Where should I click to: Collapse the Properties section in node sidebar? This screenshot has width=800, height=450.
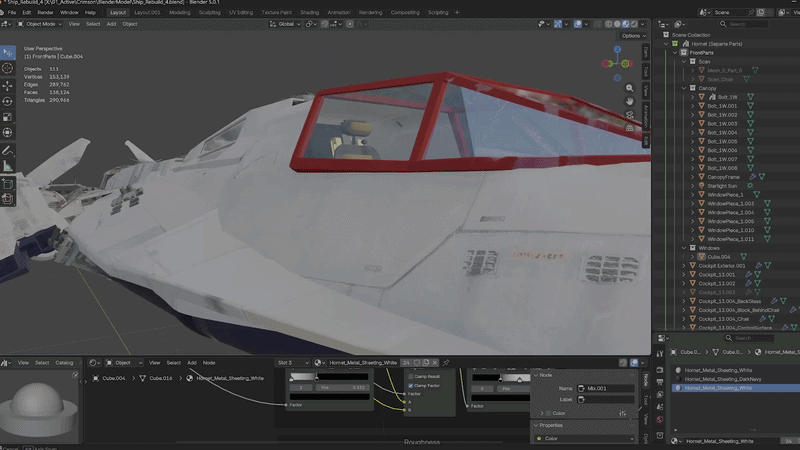[x=536, y=425]
